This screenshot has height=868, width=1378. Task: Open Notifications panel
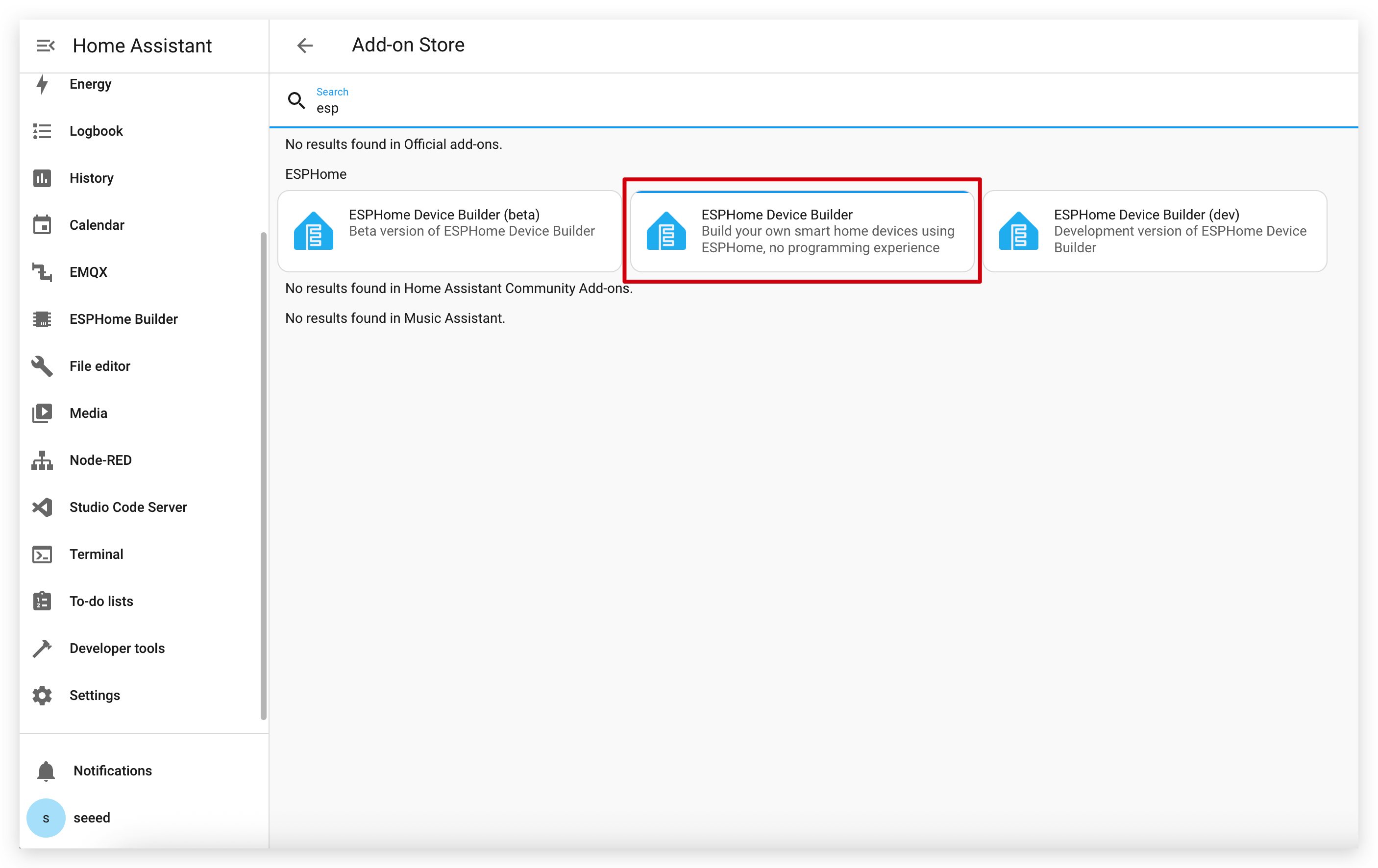coord(143,771)
